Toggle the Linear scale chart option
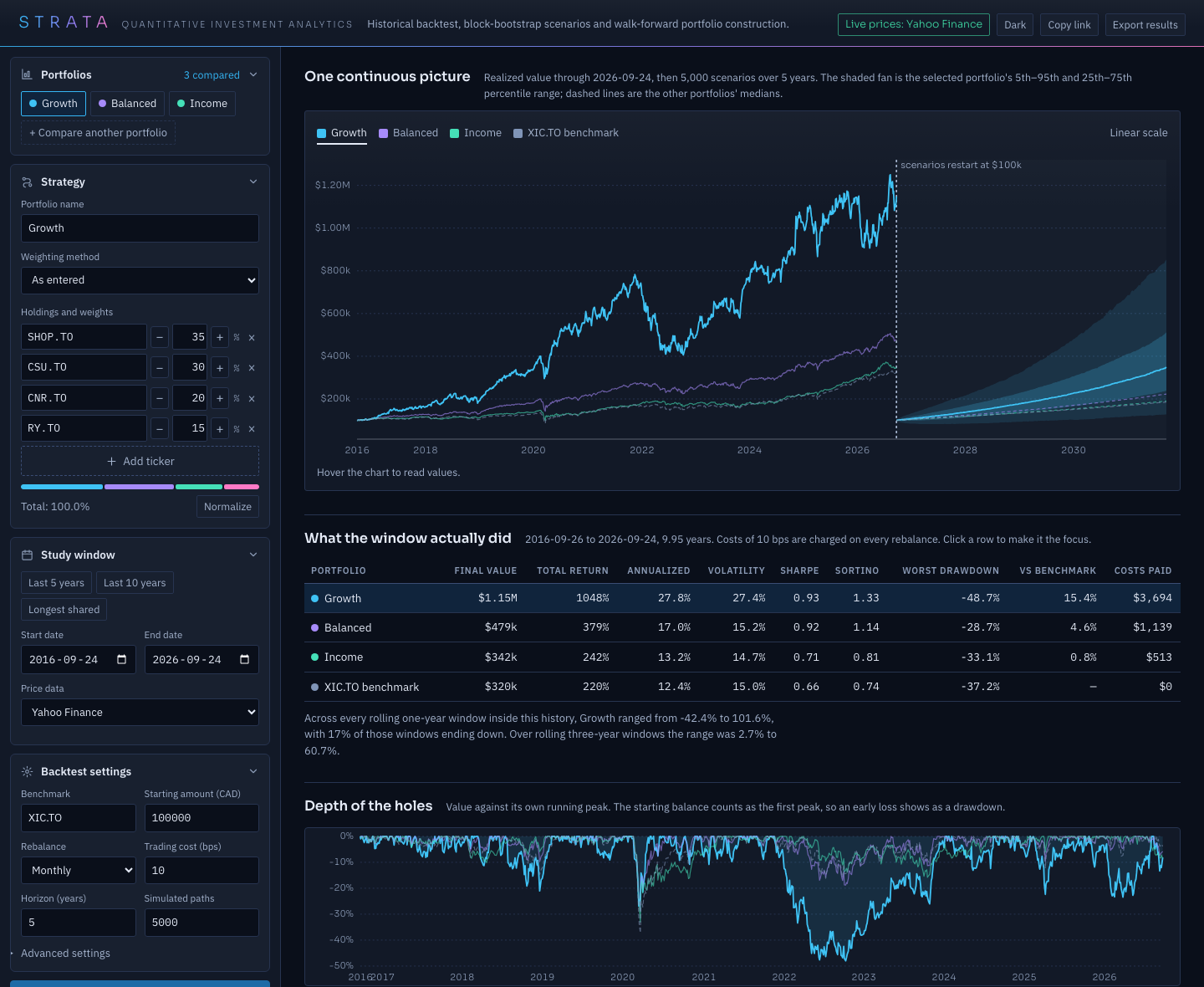1204x987 pixels. point(1138,133)
